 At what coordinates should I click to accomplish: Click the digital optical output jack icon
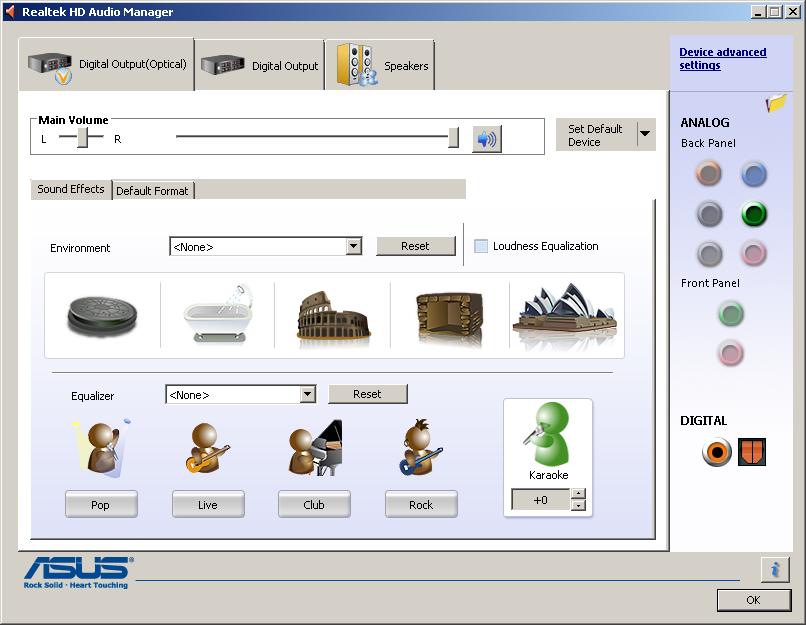752,452
